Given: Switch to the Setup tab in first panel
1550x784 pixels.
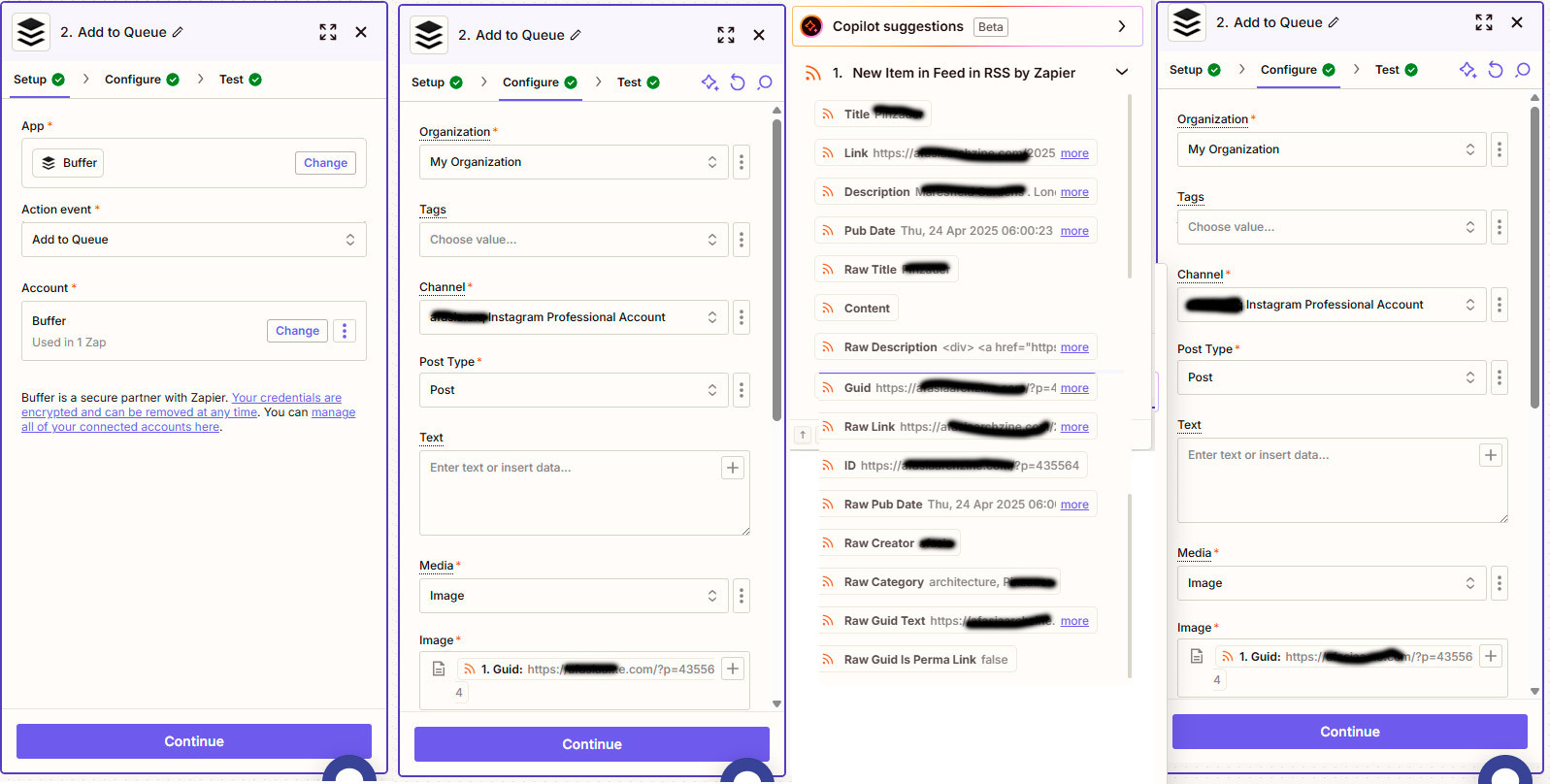Looking at the screenshot, I should [39, 80].
